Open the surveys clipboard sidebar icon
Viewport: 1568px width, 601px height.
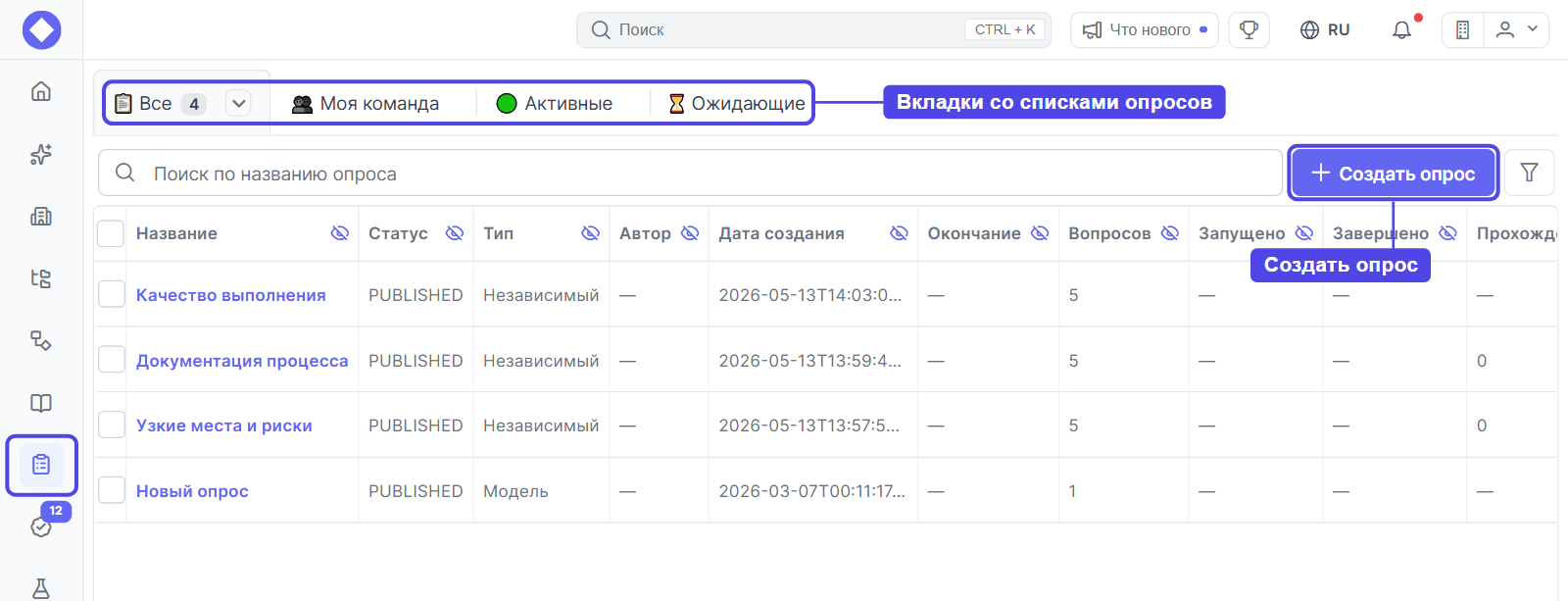tap(41, 465)
